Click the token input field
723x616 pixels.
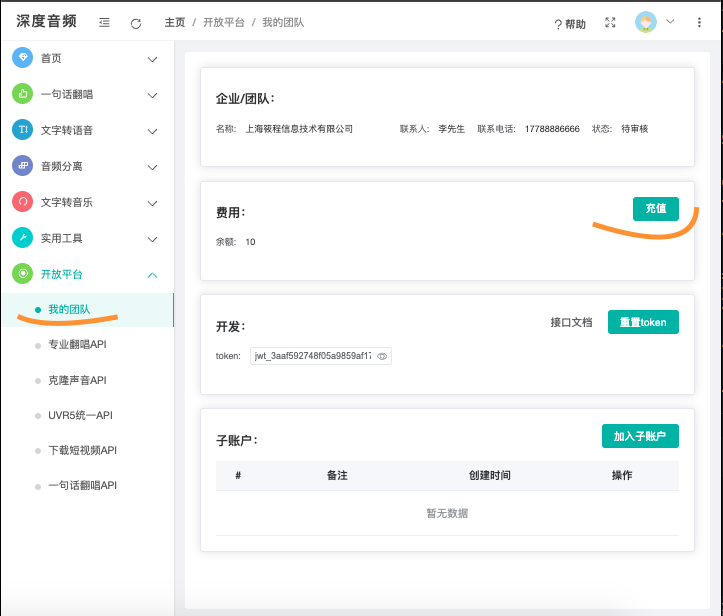pos(320,356)
